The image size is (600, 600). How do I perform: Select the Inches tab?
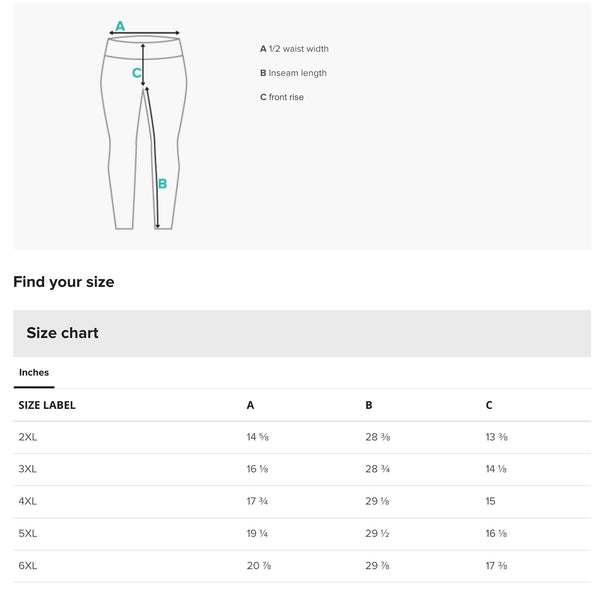click(x=34, y=373)
